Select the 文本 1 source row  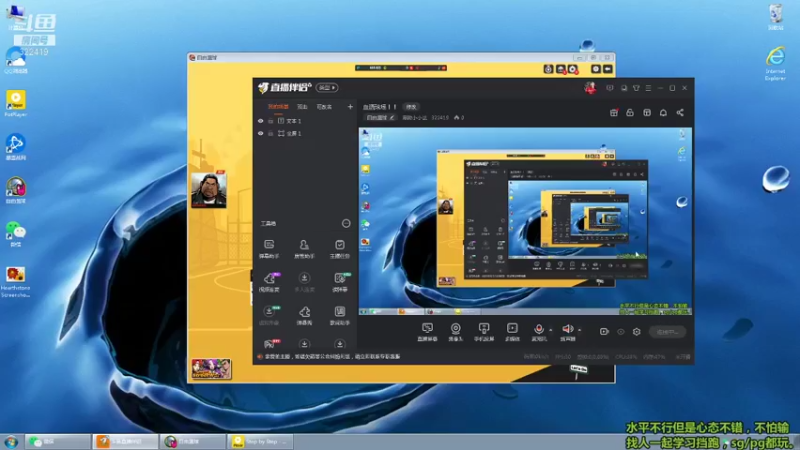coord(305,121)
